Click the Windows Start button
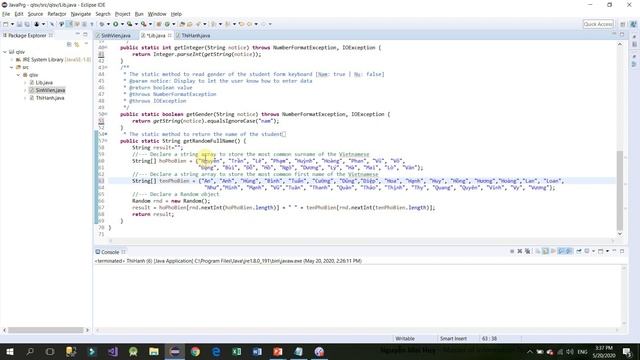This screenshot has height=360, width=640. tap(10, 351)
